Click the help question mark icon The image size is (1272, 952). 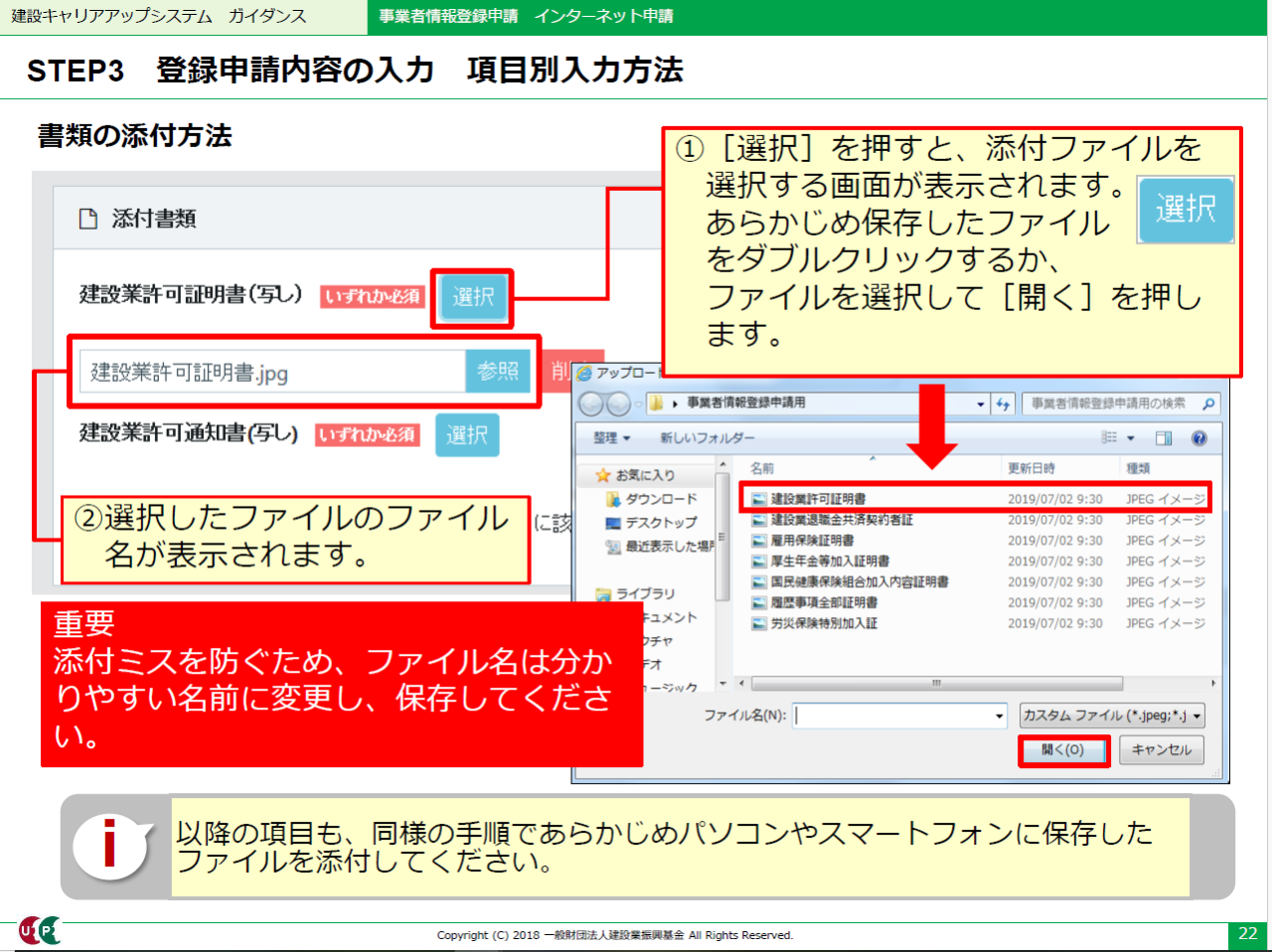point(1199,438)
